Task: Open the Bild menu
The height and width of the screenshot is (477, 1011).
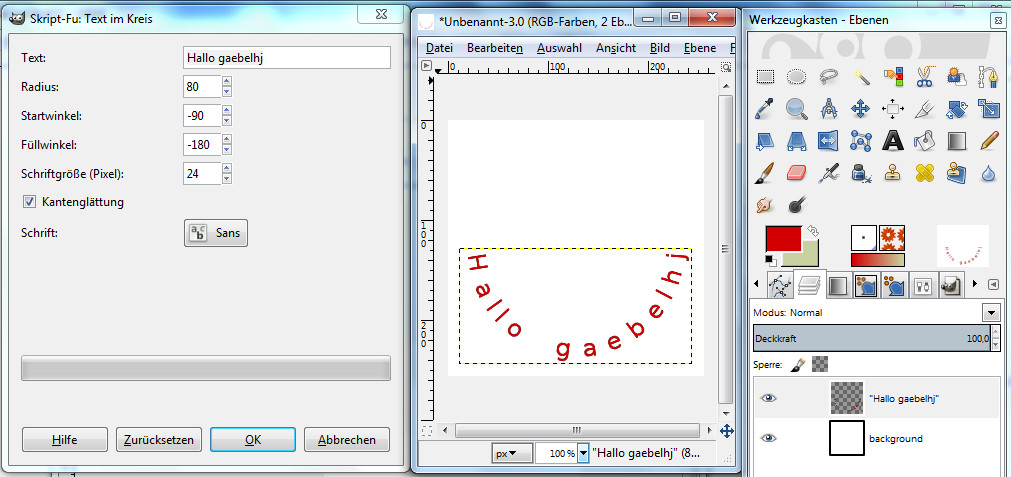Action: (x=660, y=48)
